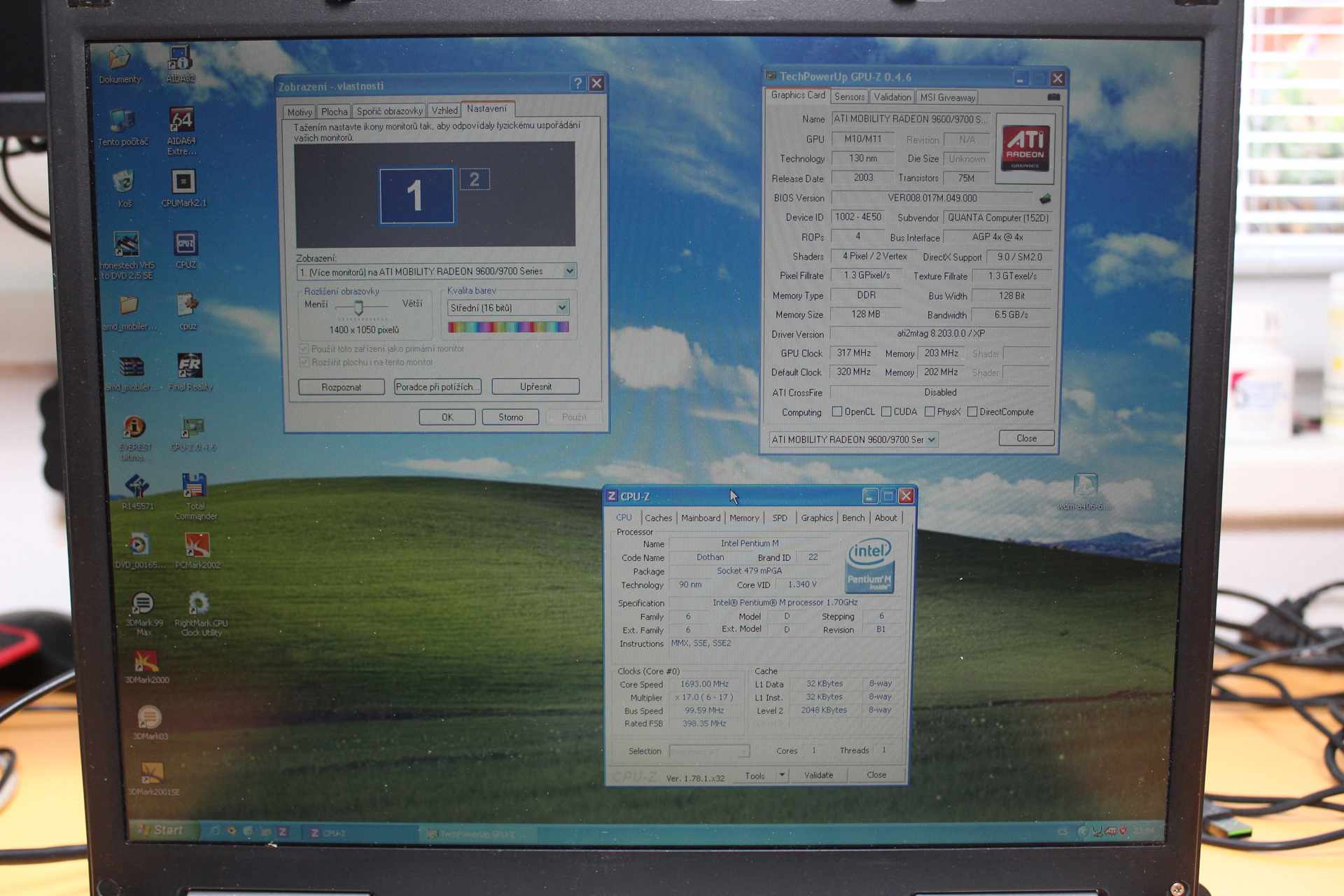Check the DirectCompute checkbox

point(972,412)
